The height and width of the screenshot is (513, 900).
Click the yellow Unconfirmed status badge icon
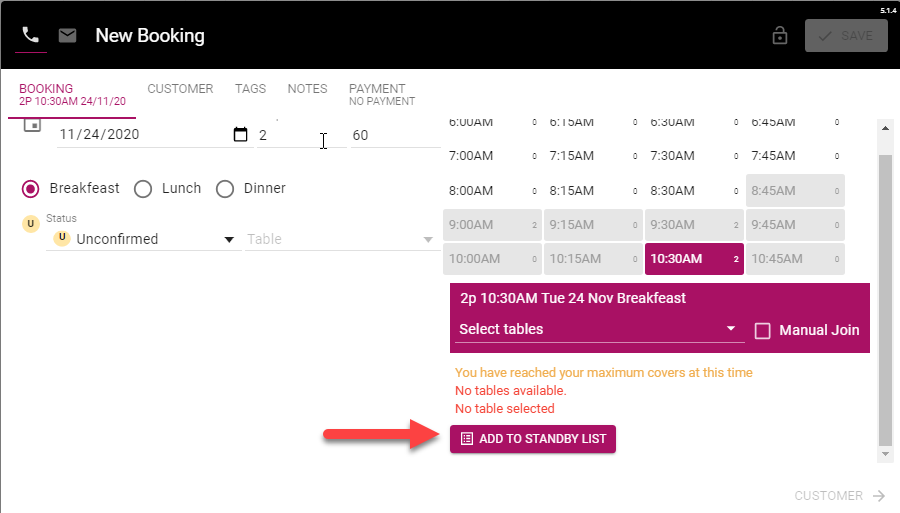tap(31, 222)
